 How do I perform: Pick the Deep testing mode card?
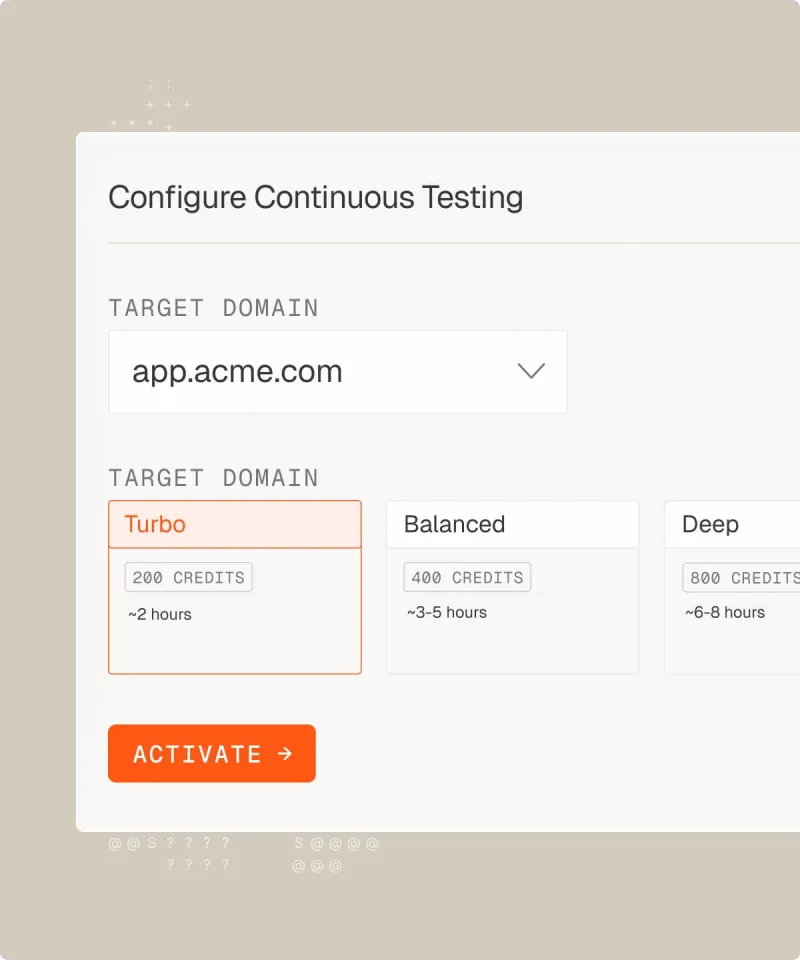[732, 587]
